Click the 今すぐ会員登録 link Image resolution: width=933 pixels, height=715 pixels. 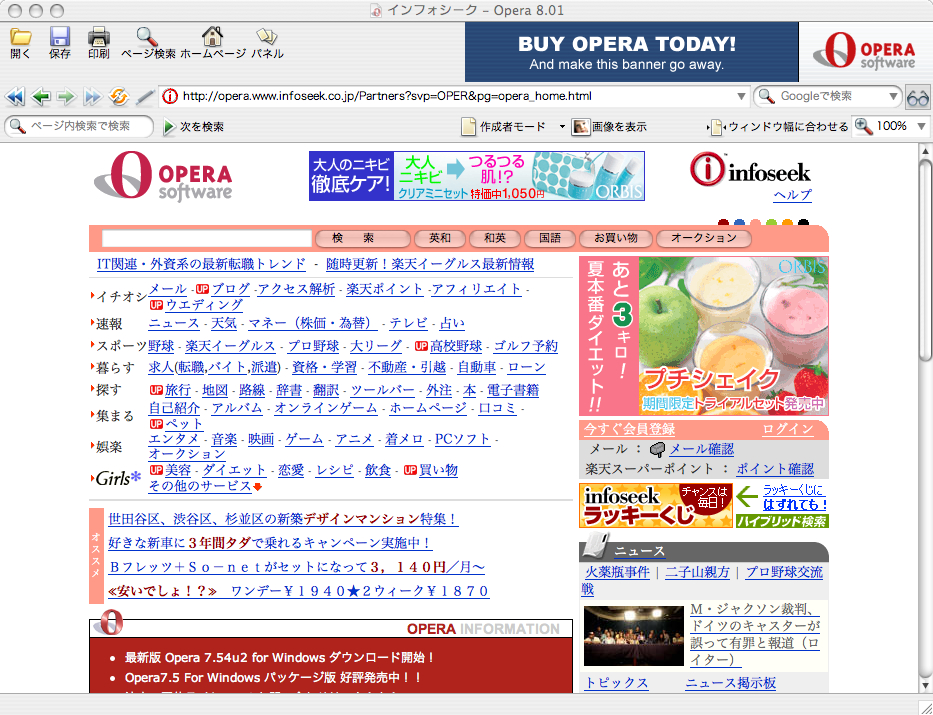[630, 429]
